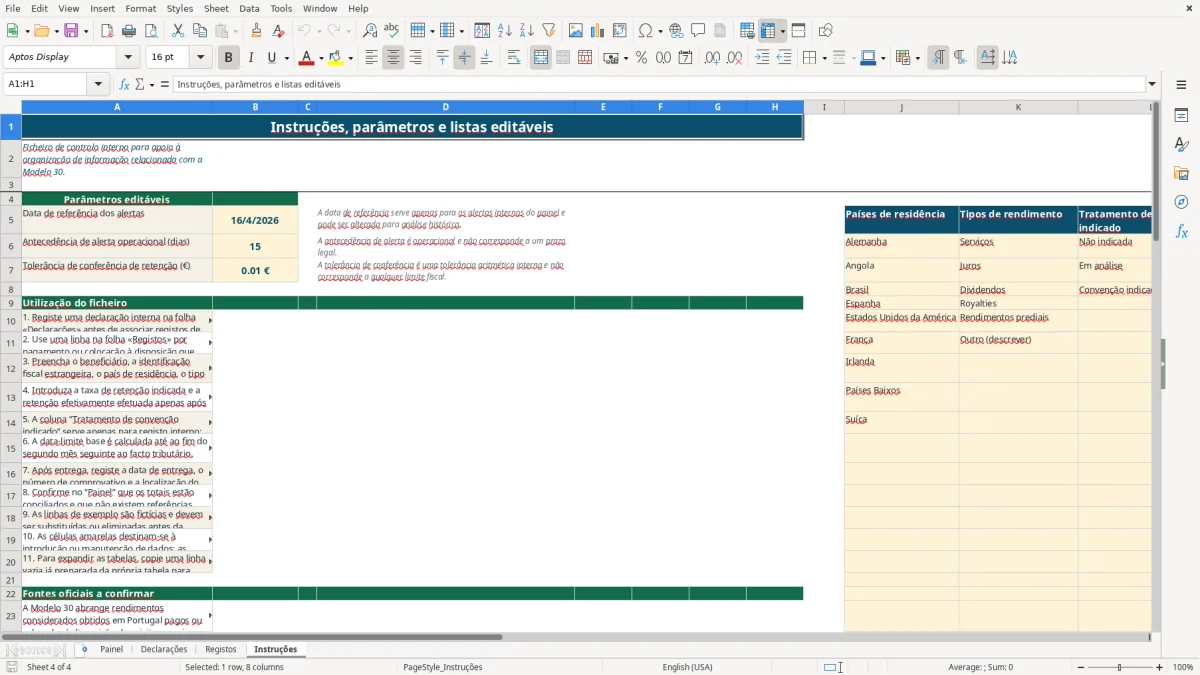Open the font name dropdown
1200x675 pixels.
128,57
